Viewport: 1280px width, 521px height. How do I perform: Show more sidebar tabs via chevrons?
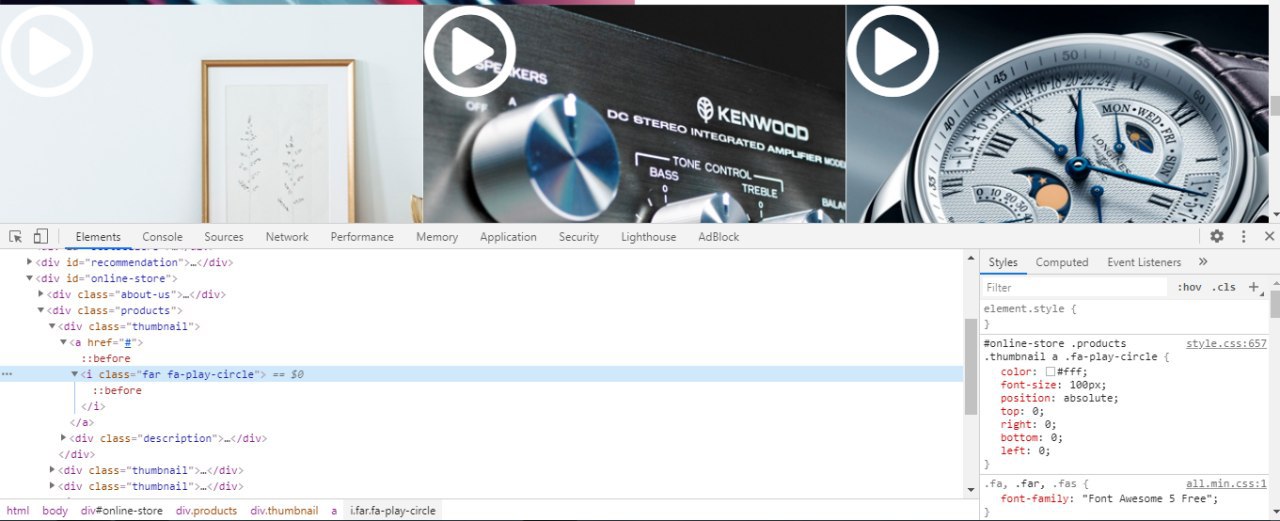click(x=1203, y=262)
